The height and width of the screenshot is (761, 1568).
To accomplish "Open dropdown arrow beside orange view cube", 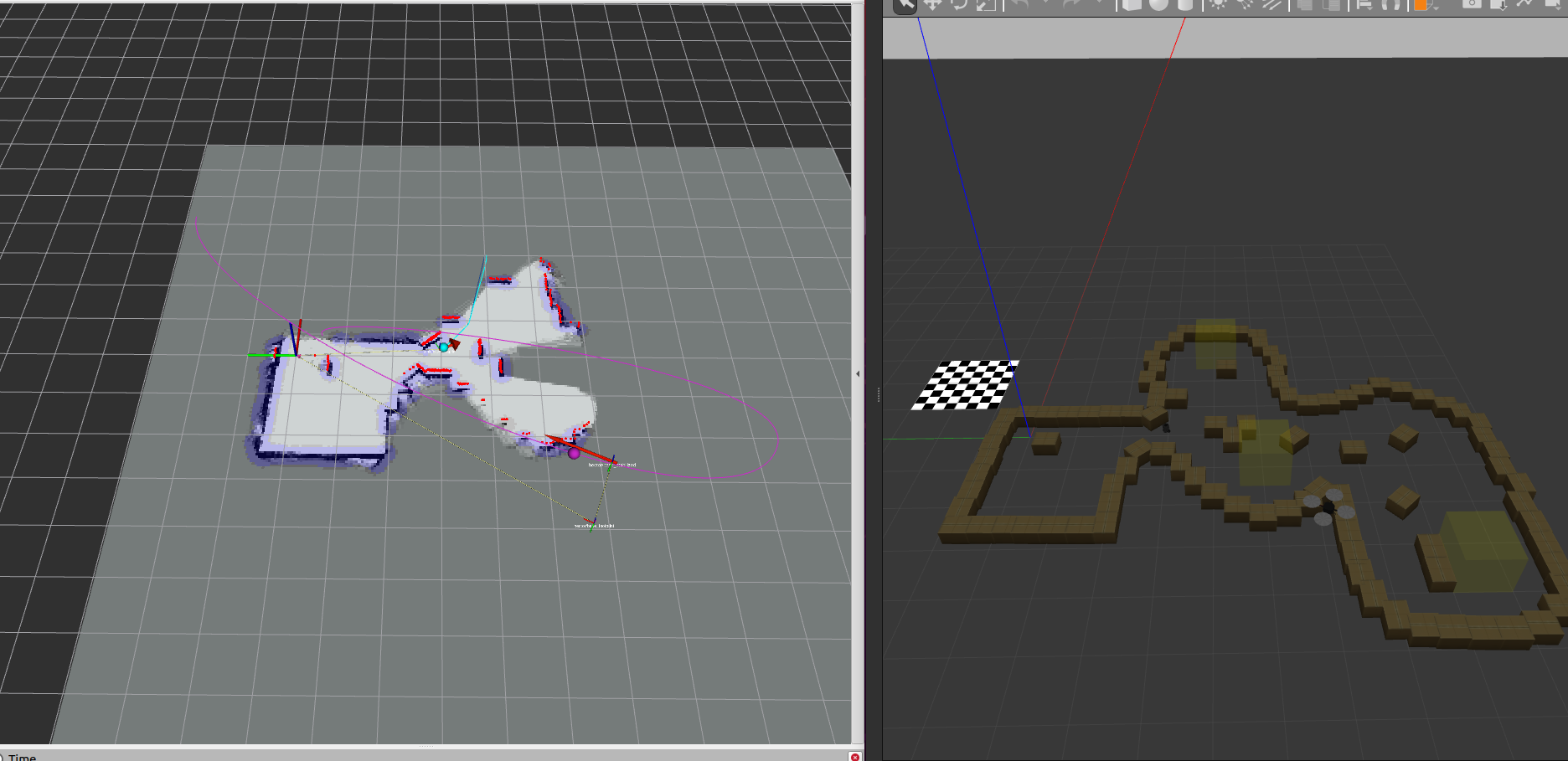I will (1436, 7).
